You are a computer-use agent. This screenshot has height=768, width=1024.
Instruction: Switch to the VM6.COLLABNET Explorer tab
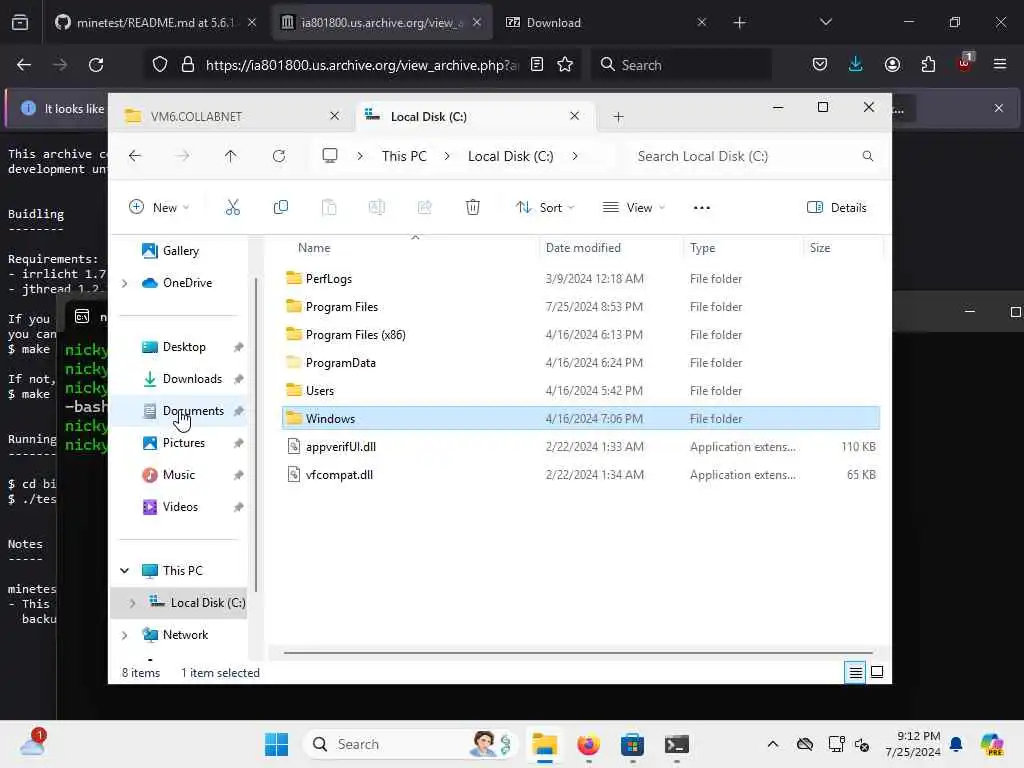[x=232, y=116]
